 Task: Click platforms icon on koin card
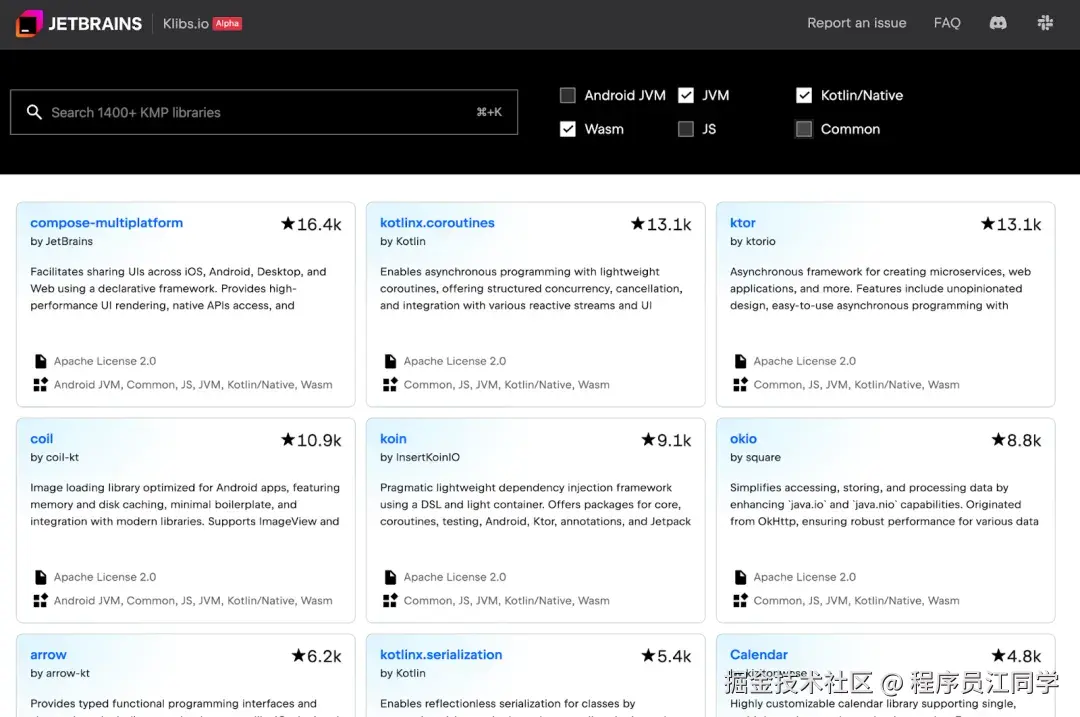coord(391,600)
